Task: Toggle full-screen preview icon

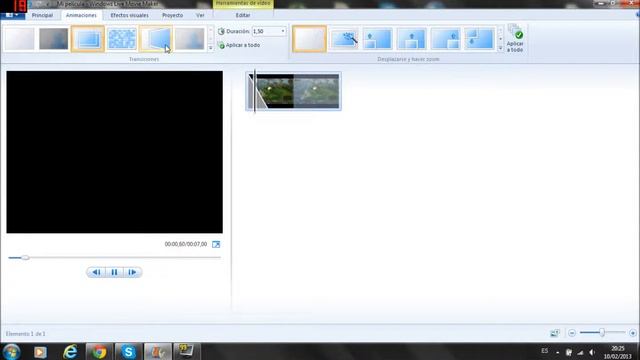Action: point(216,244)
